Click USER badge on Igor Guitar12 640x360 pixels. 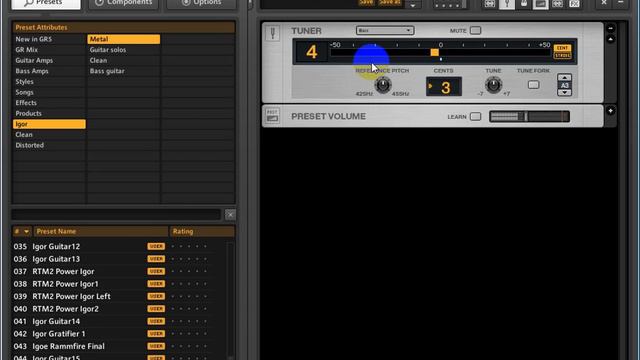(x=156, y=247)
